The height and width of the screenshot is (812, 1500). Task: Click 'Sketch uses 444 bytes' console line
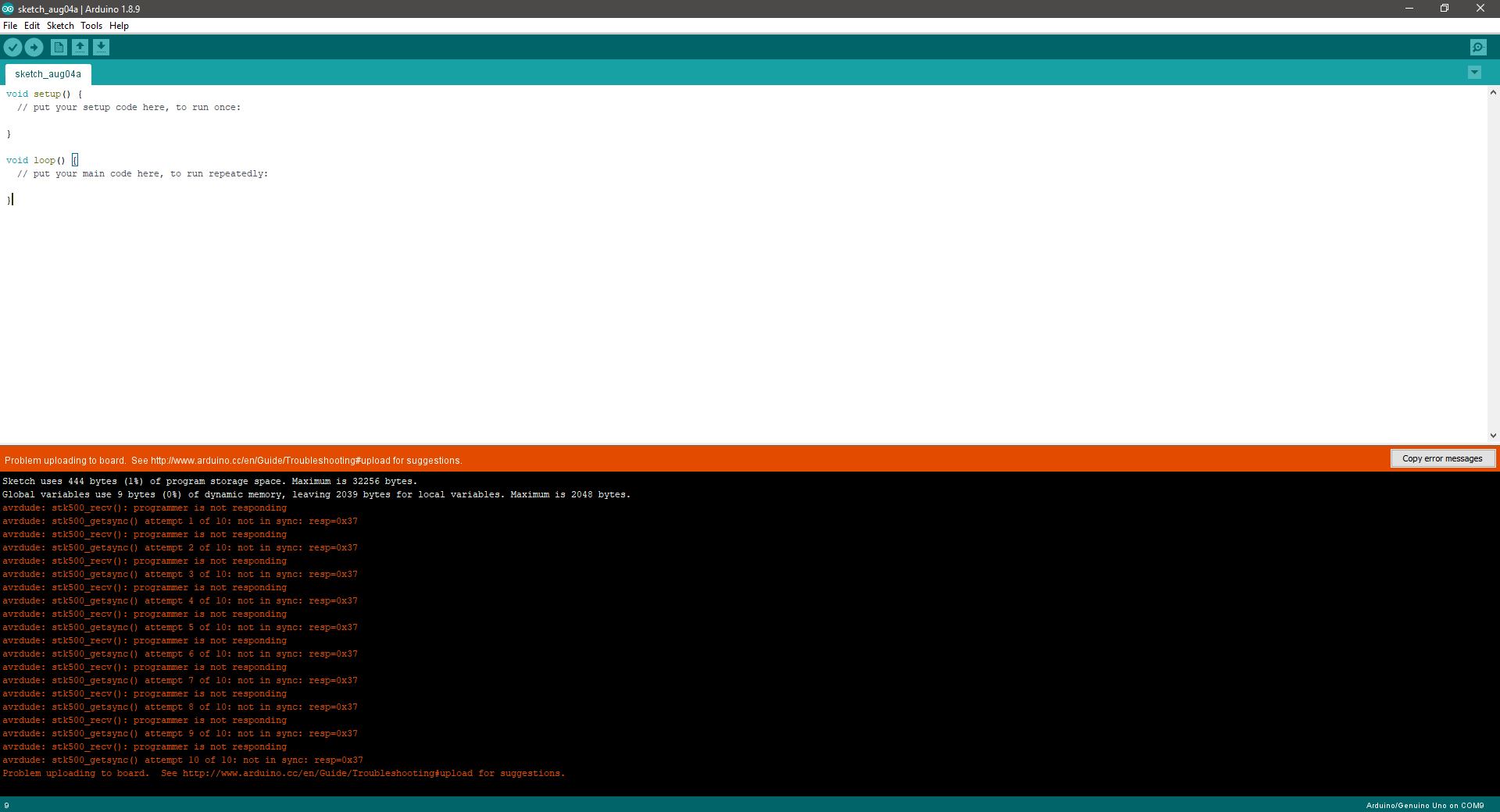click(210, 481)
